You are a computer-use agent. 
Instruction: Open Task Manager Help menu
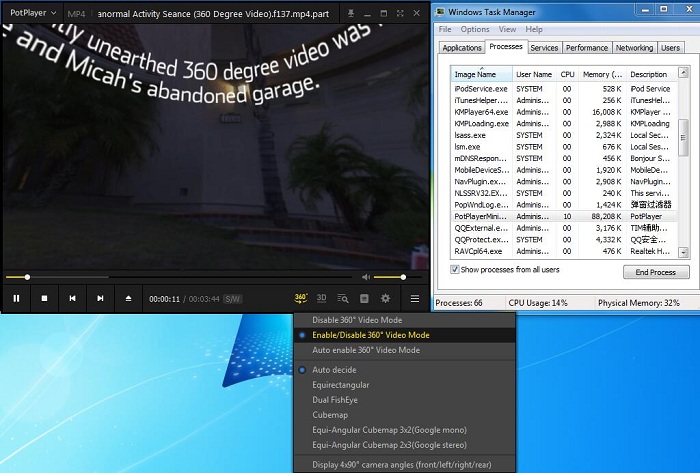(x=534, y=29)
